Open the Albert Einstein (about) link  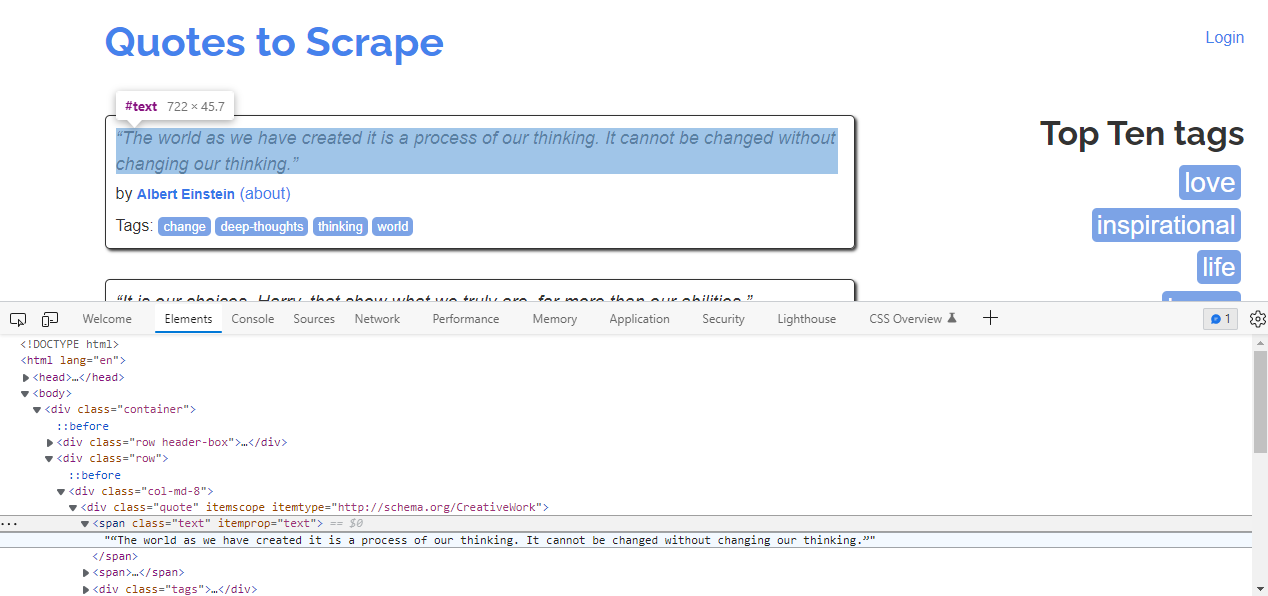(x=265, y=193)
